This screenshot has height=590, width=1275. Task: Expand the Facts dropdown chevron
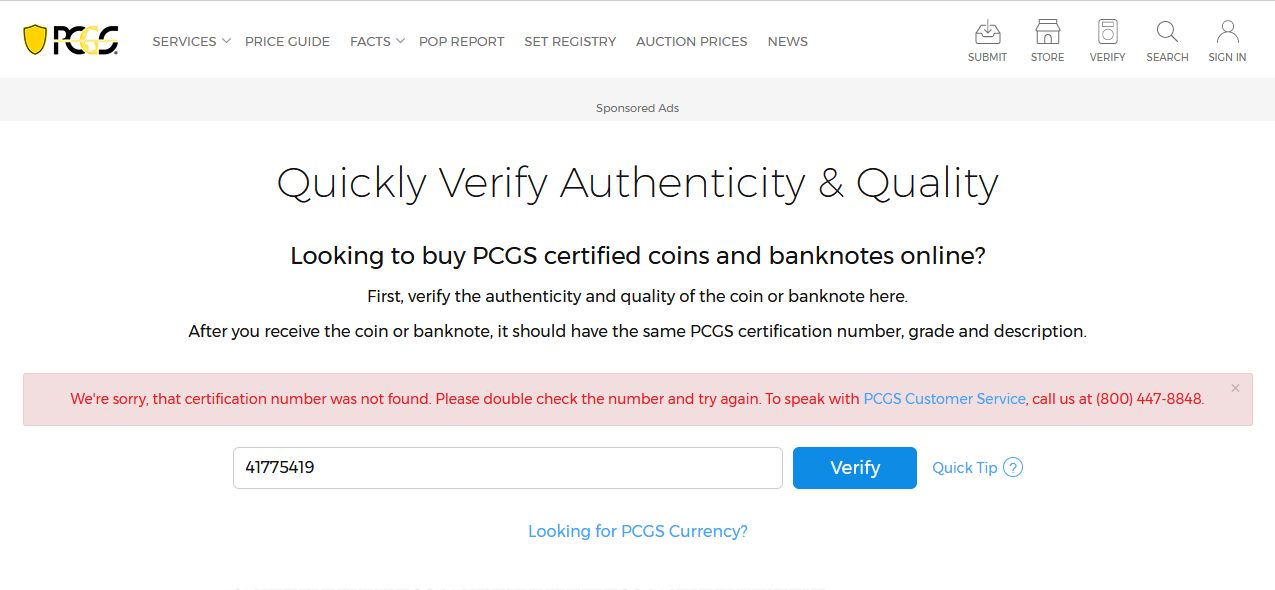coord(400,40)
